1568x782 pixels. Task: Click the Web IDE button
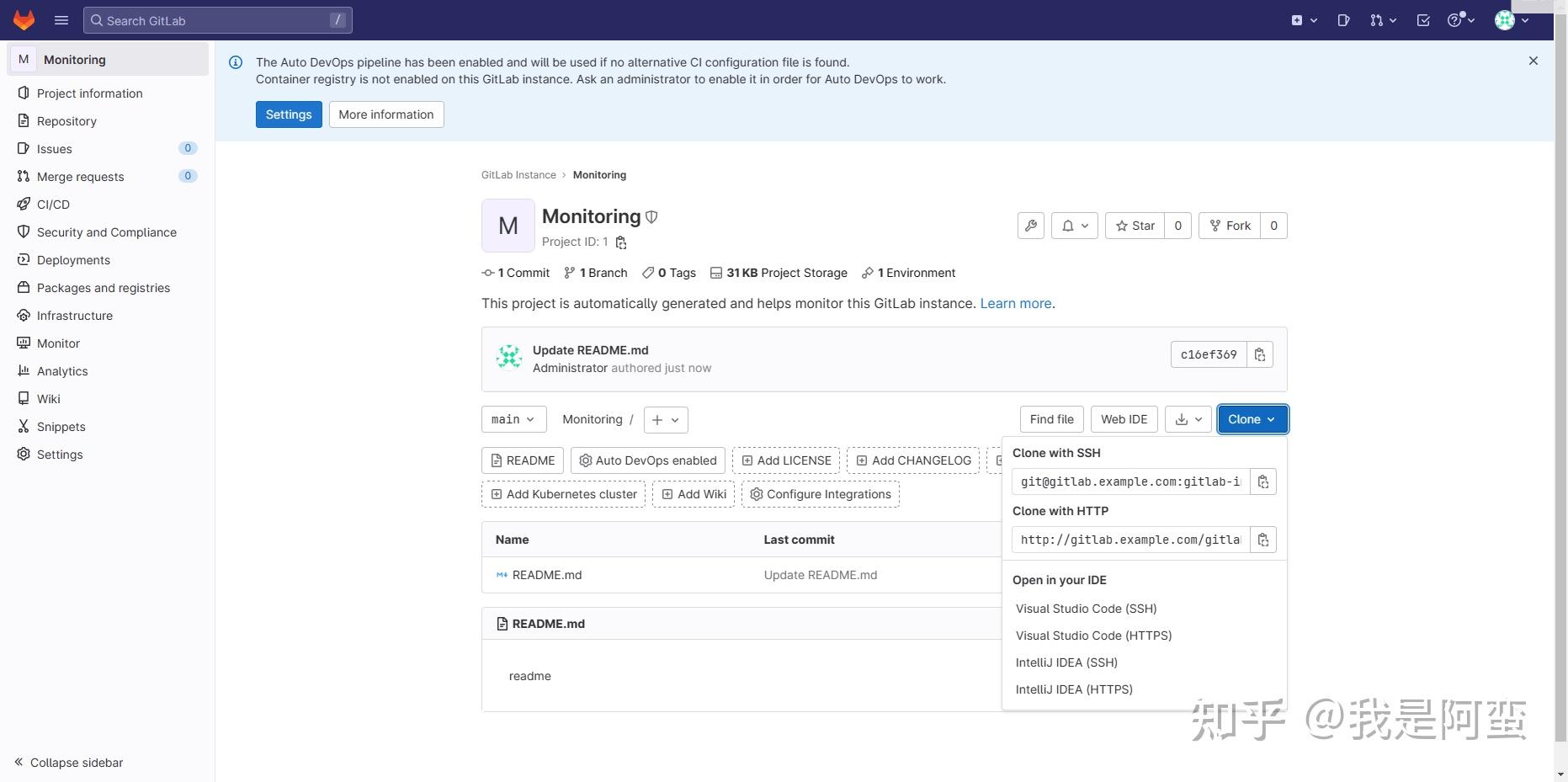tap(1124, 418)
